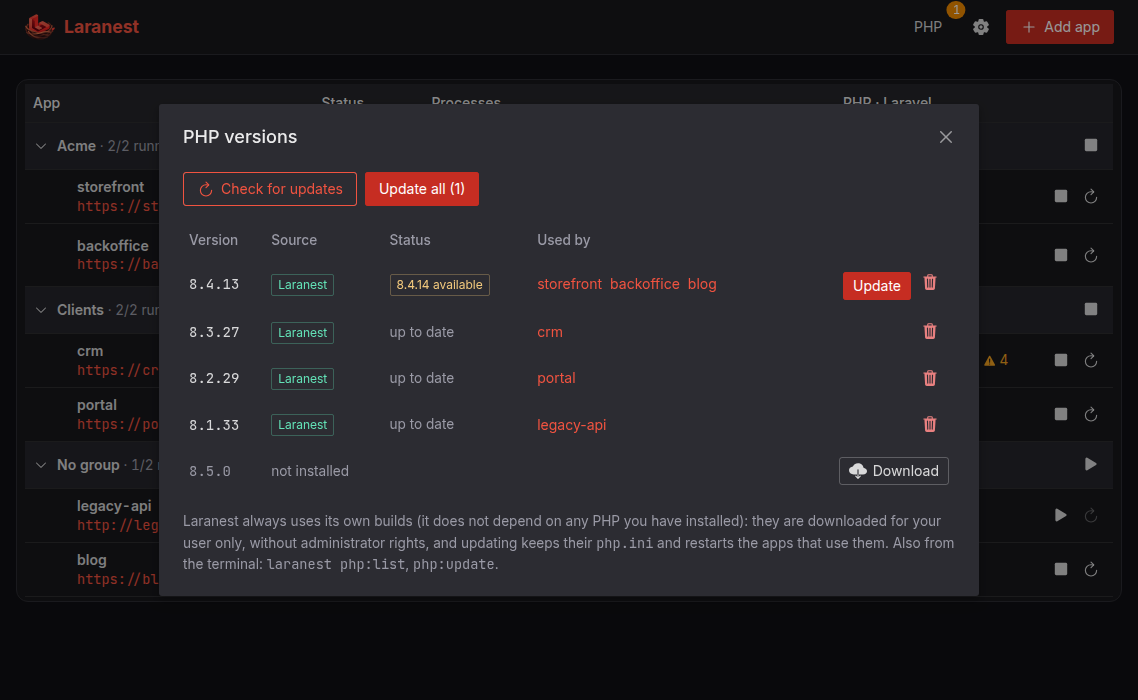
Task: Click the Laranest source badge for 8.3.27
Action: coord(302,333)
